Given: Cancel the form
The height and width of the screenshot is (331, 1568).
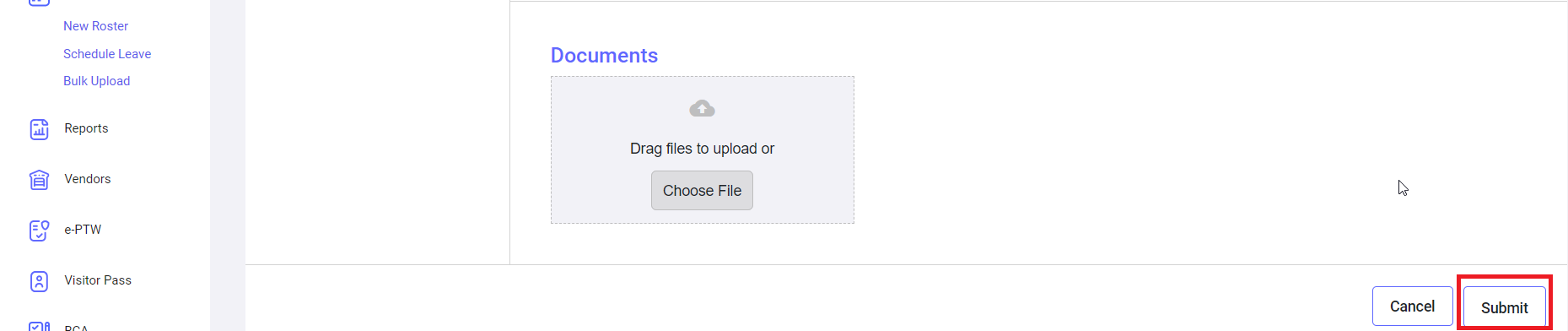Looking at the screenshot, I should click(x=1412, y=307).
